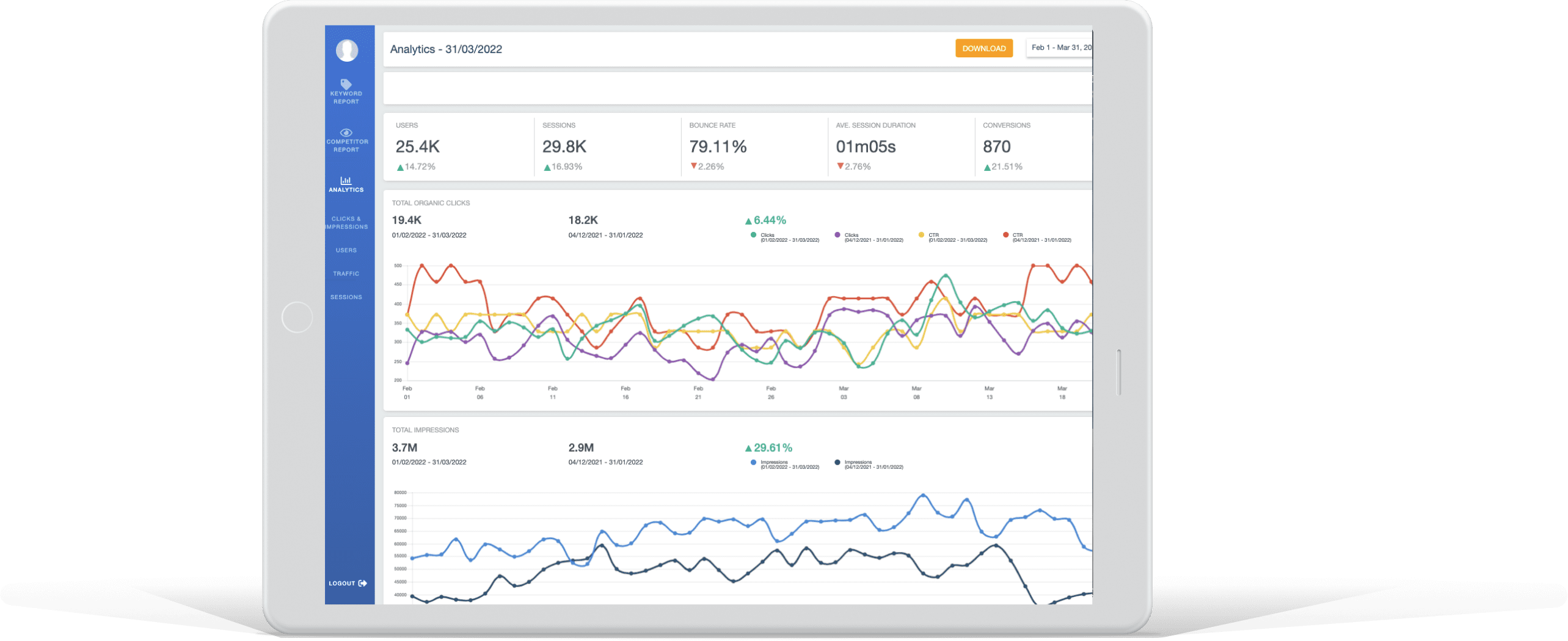Screen dimensions: 1568x641
Task: Open Clicks & Impressions section
Action: point(346,223)
